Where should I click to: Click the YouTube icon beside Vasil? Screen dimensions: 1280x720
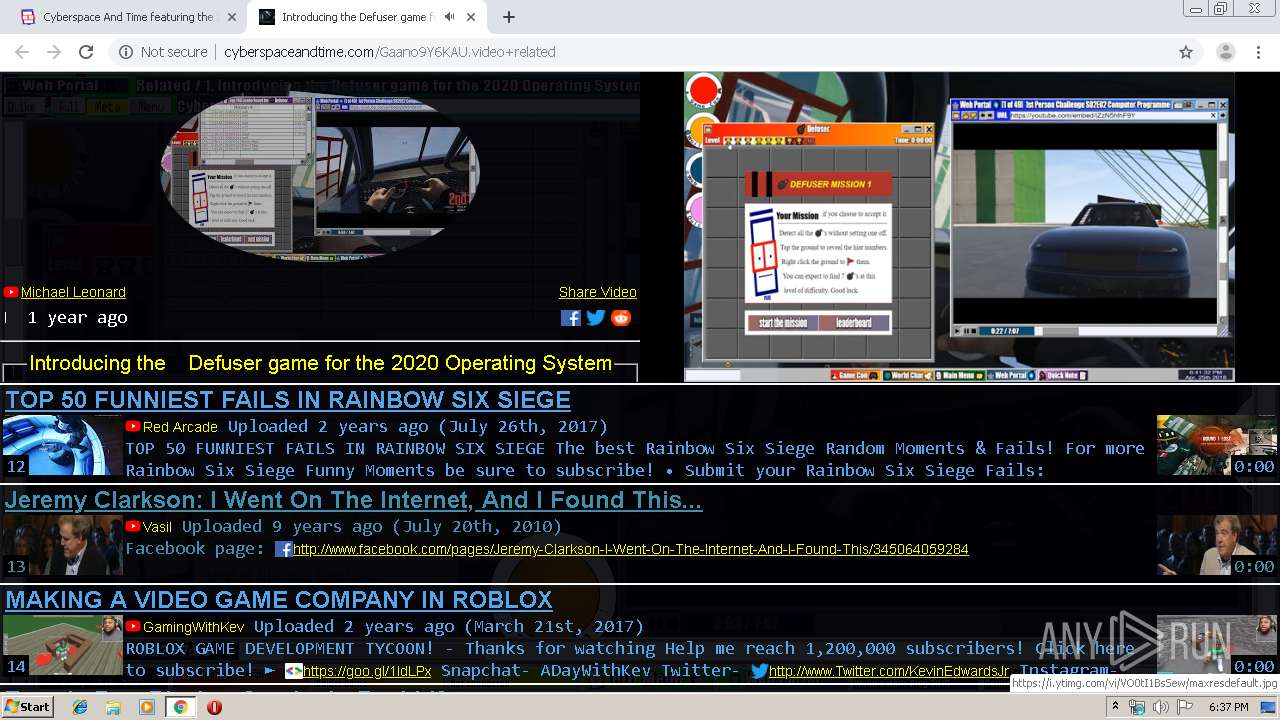[133, 527]
